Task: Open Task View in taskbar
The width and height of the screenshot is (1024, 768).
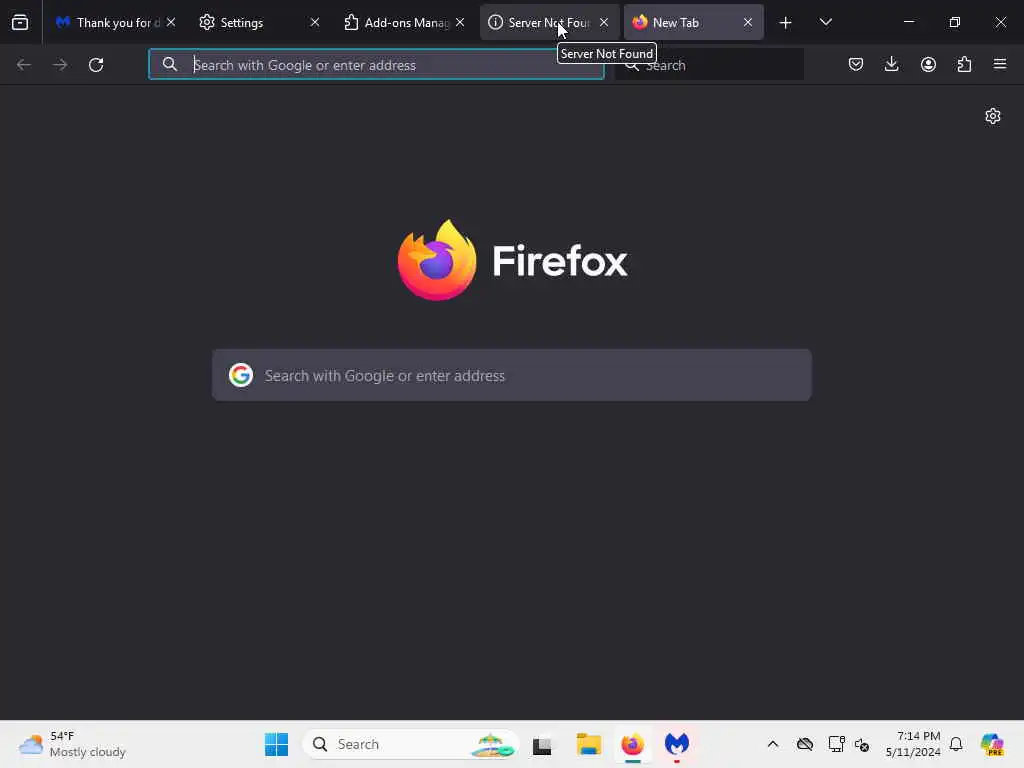Action: [x=542, y=744]
